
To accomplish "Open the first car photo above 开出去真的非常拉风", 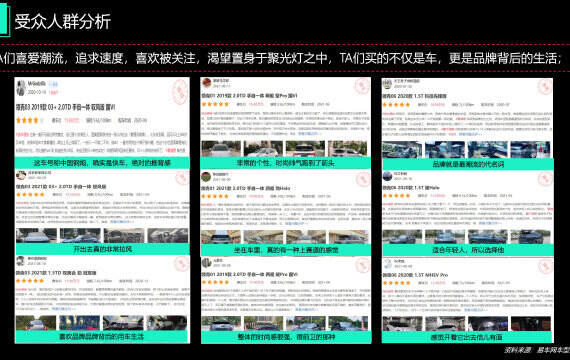I will (36, 236).
